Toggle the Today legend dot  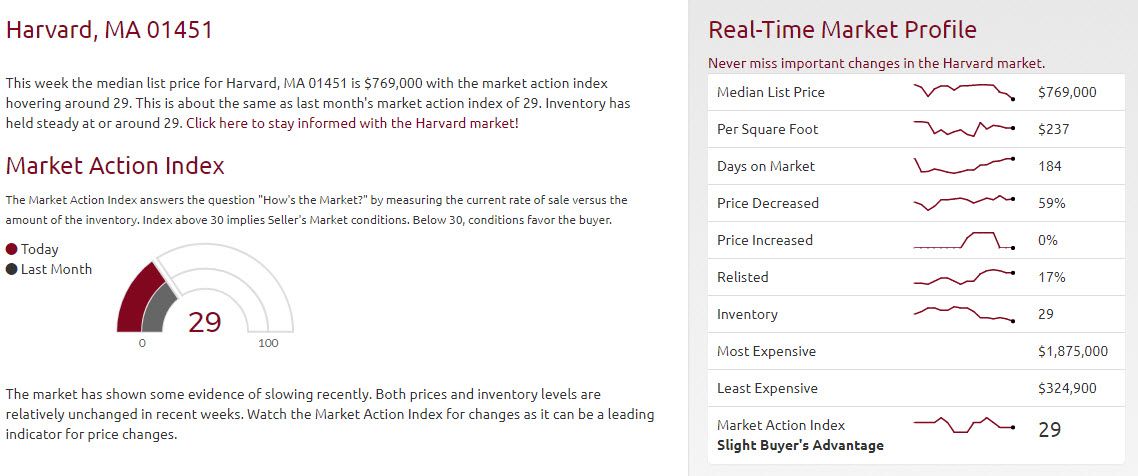[x=12, y=249]
